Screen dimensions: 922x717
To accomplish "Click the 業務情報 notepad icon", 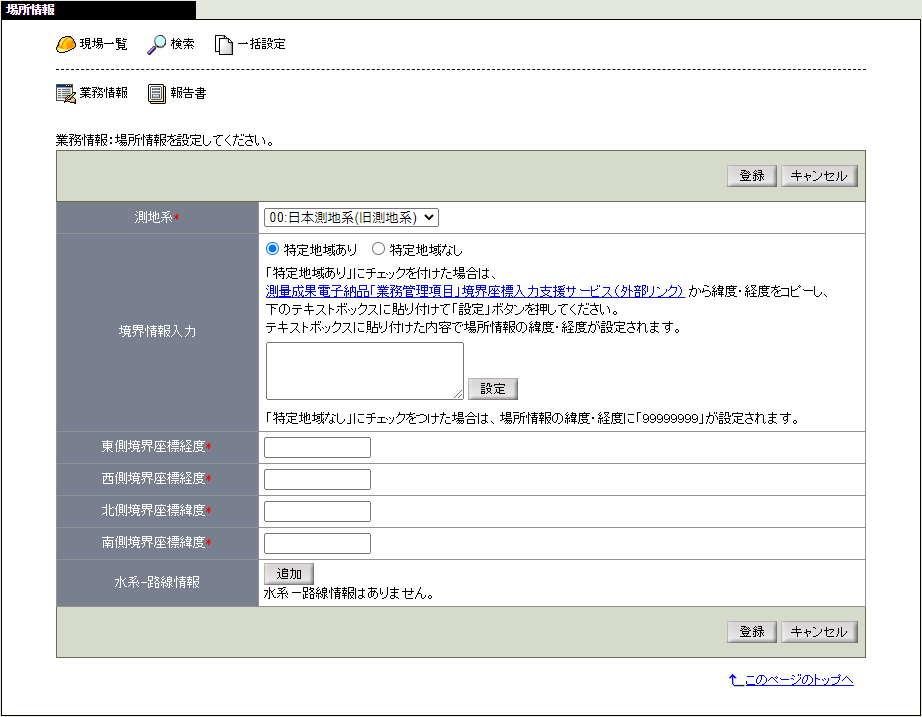I will pos(66,94).
